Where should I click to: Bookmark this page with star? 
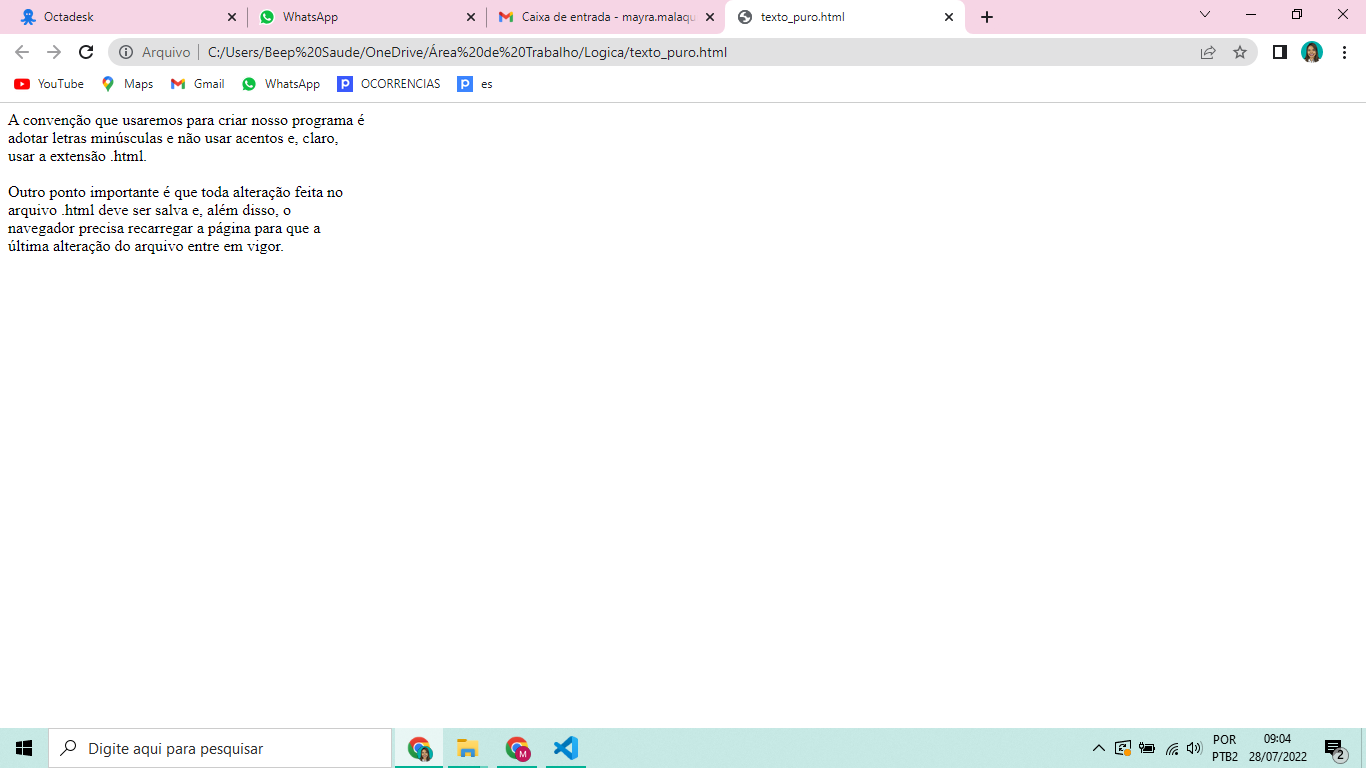pos(1240,52)
